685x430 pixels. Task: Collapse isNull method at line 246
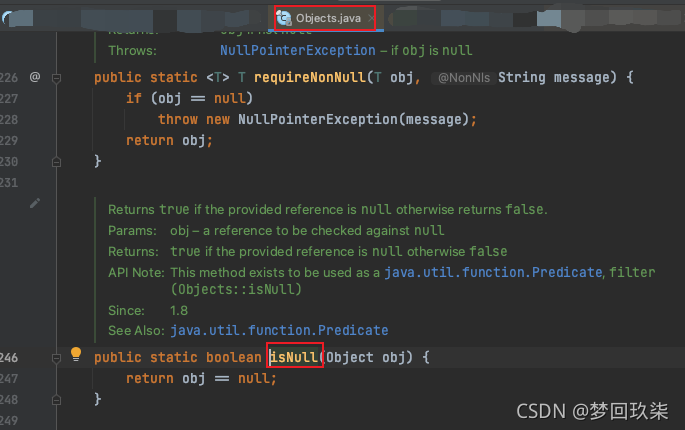56,358
